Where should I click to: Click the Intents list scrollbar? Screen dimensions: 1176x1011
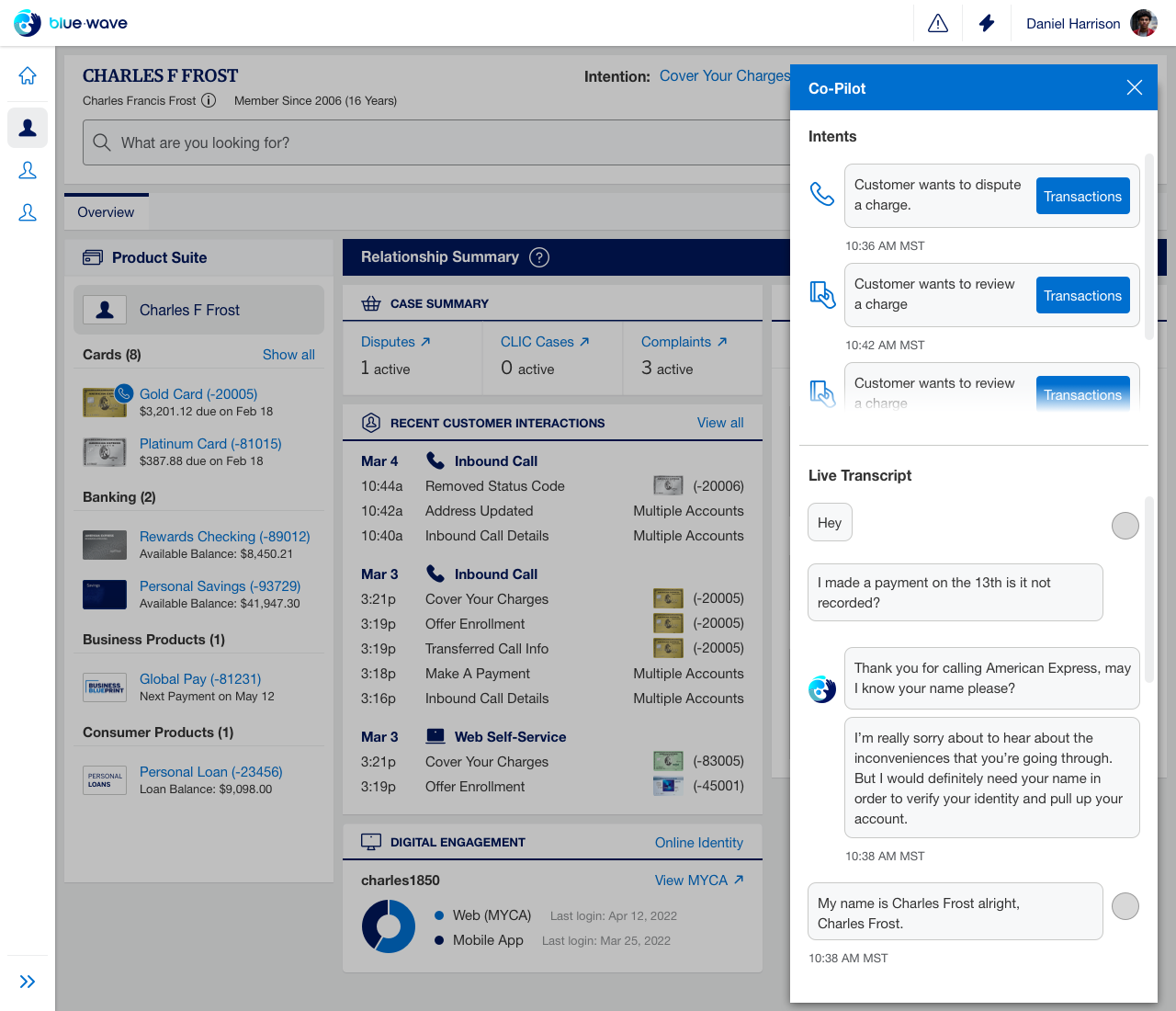click(1149, 246)
